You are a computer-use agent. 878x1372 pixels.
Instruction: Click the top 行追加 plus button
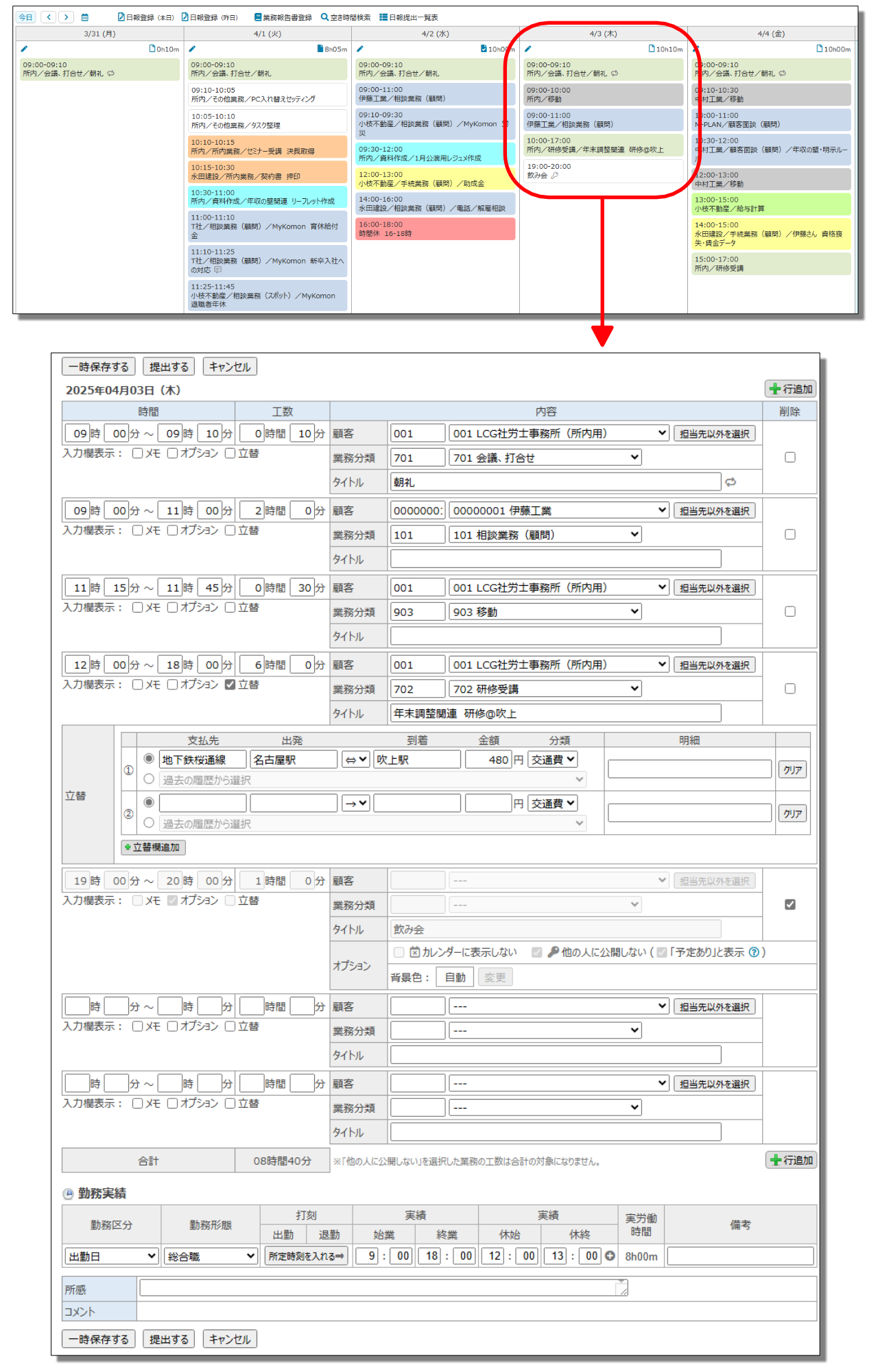[790, 389]
